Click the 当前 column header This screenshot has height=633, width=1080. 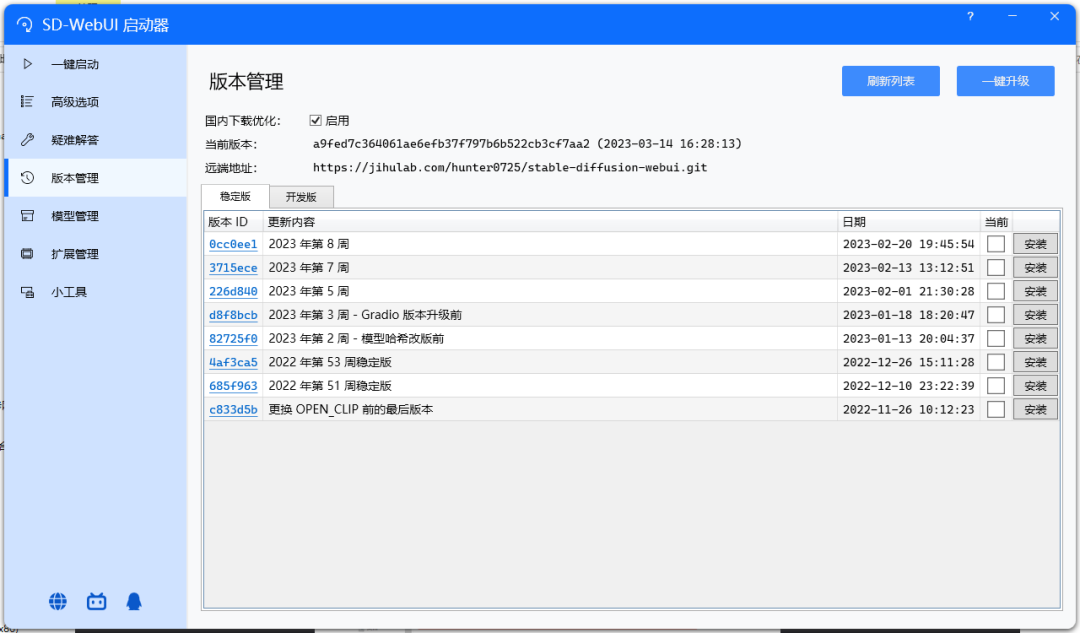click(x=996, y=222)
